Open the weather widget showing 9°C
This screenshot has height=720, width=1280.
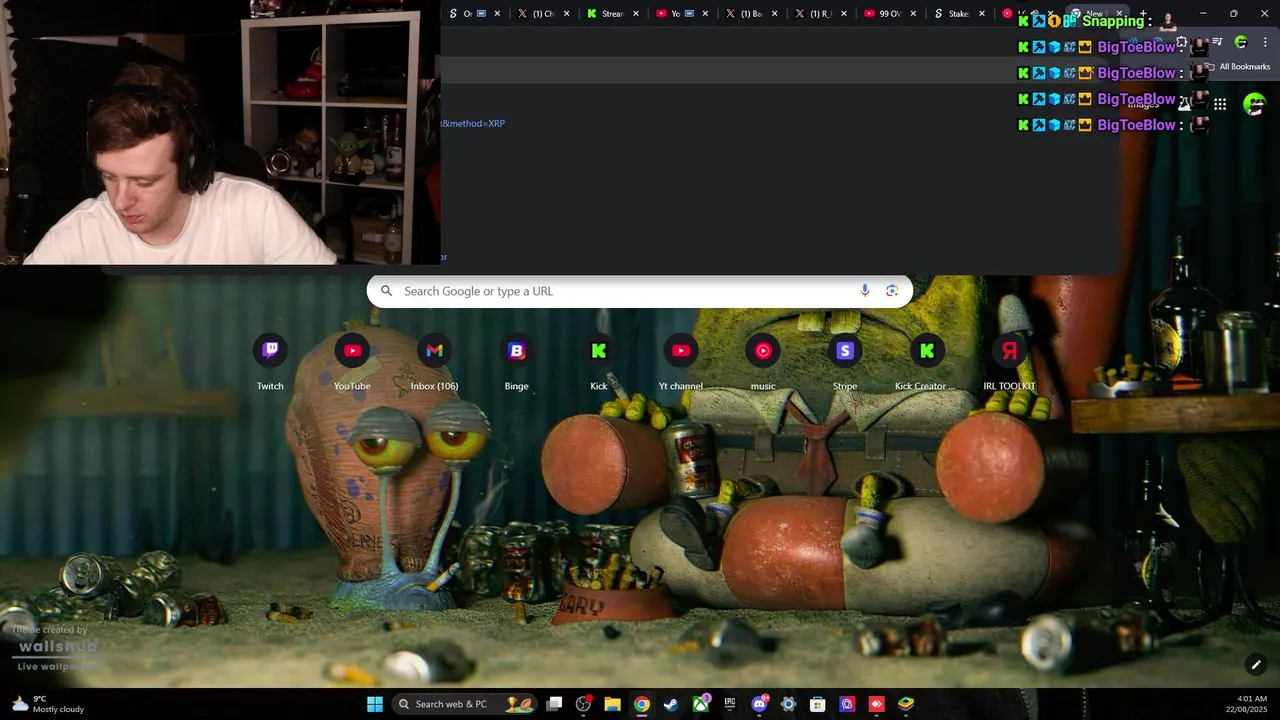click(47, 704)
